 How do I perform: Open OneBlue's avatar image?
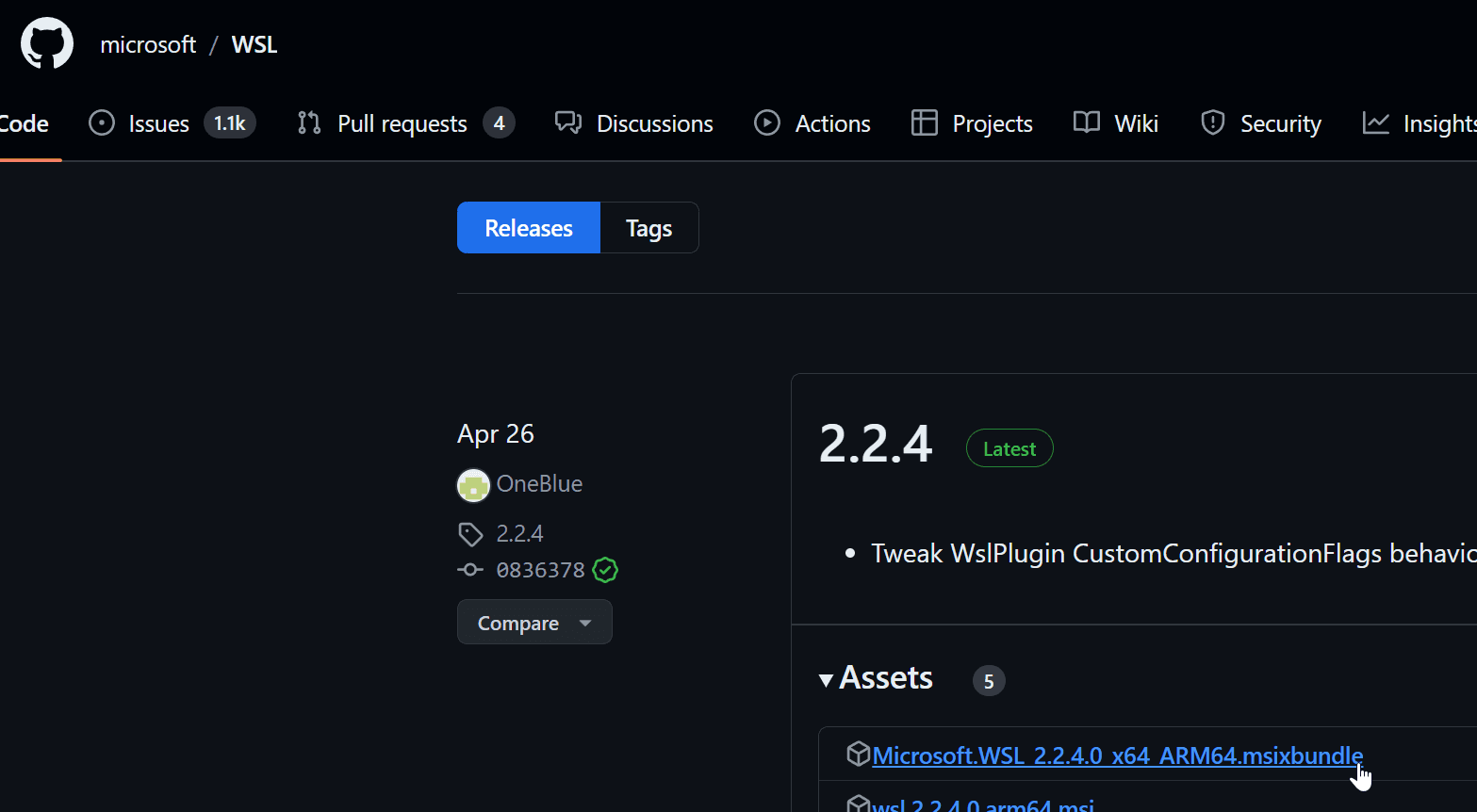pos(473,485)
